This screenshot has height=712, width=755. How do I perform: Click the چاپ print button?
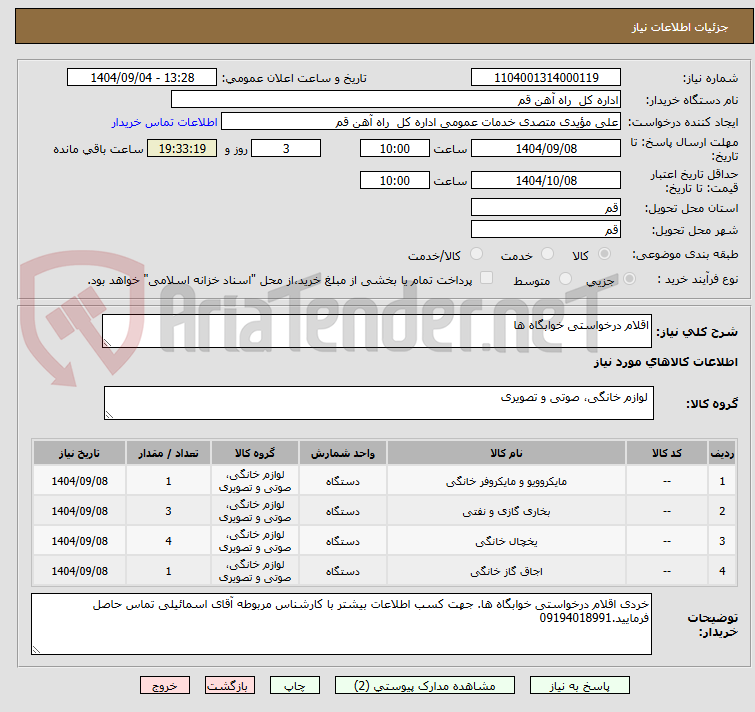pos(295,686)
